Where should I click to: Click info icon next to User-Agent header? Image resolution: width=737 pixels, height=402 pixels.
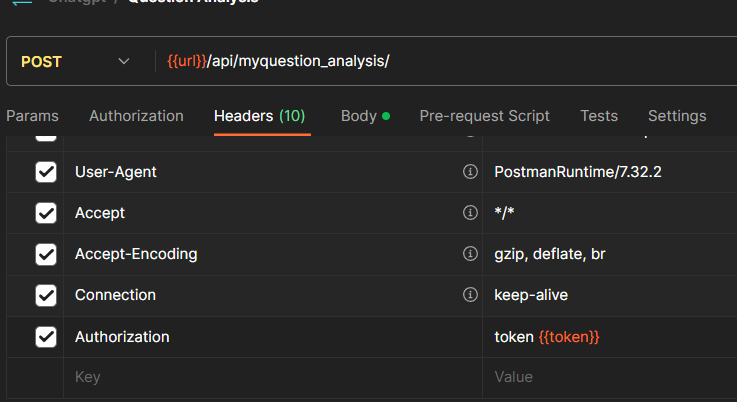coord(470,172)
